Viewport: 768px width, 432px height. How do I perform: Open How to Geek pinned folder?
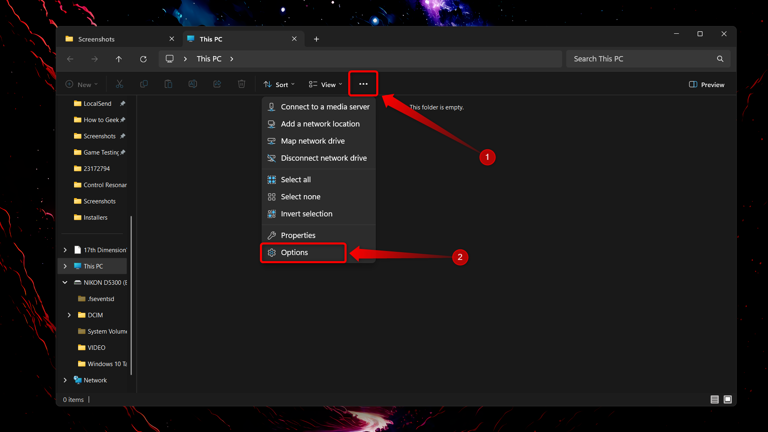95,120
